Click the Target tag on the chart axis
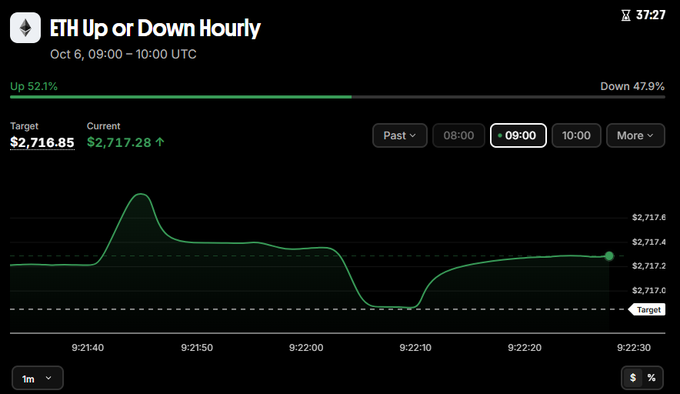The image size is (680, 394). point(647,309)
